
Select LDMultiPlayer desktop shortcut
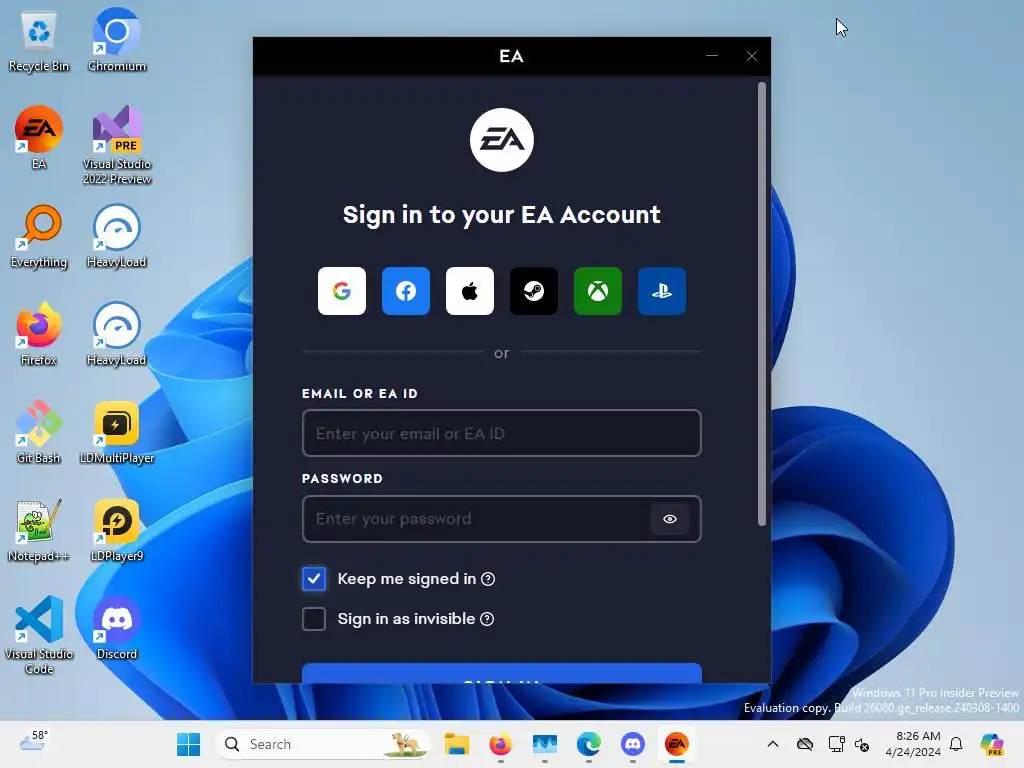117,432
